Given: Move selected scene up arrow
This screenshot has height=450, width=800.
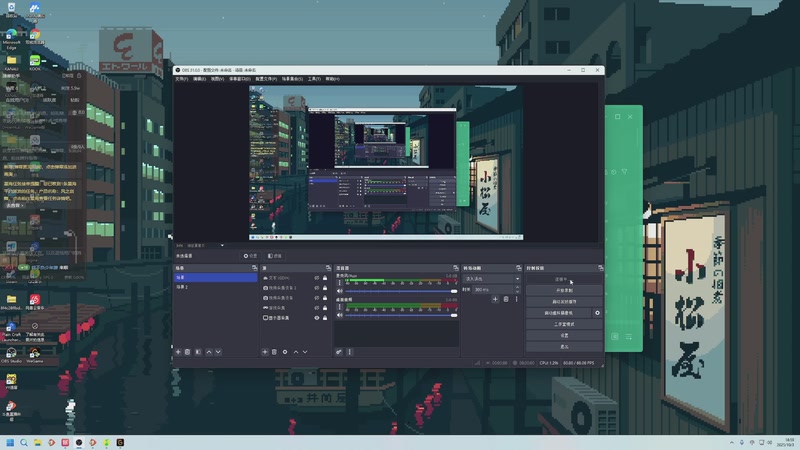Looking at the screenshot, I should pos(209,352).
